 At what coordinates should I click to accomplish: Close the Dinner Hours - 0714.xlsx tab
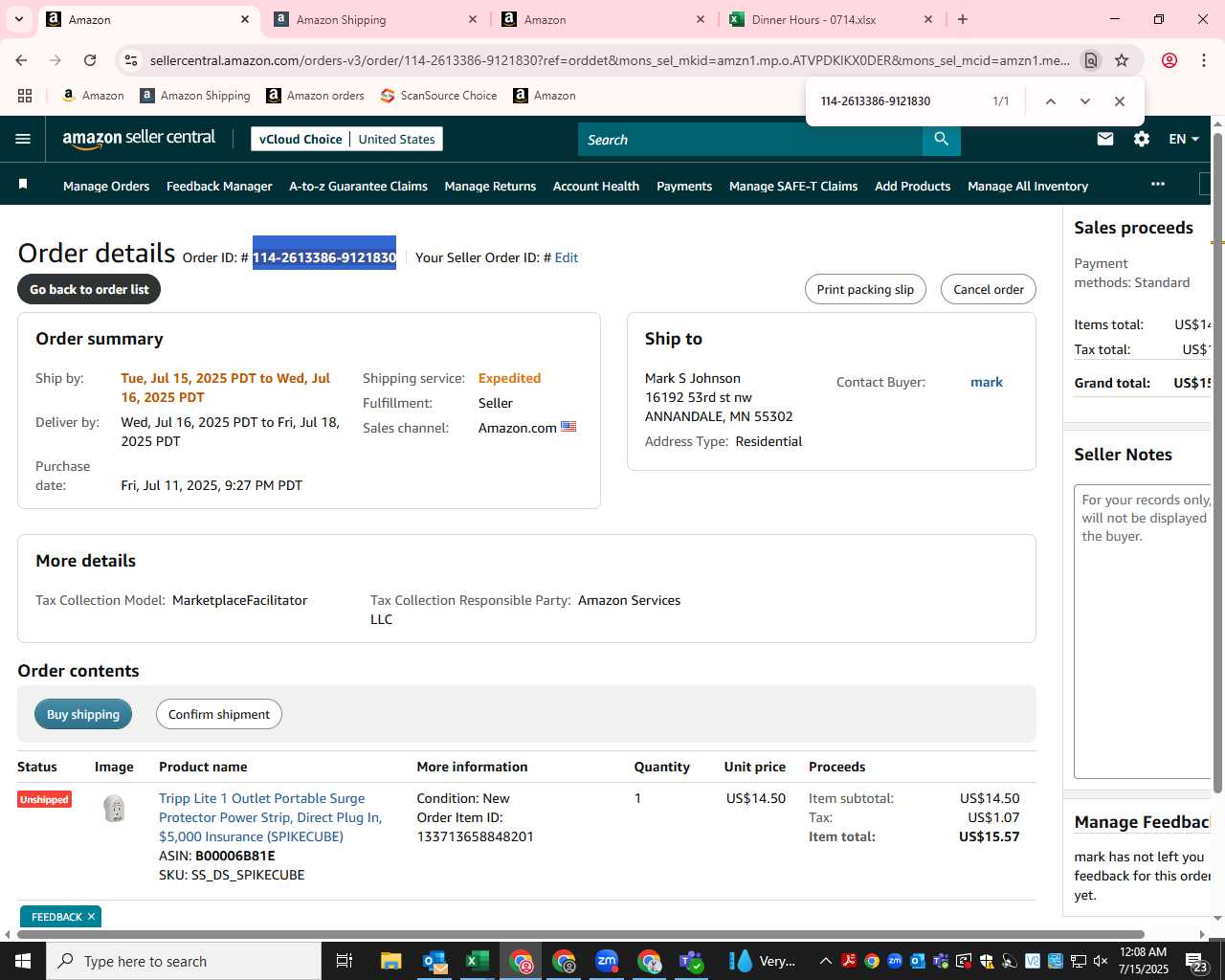(928, 19)
